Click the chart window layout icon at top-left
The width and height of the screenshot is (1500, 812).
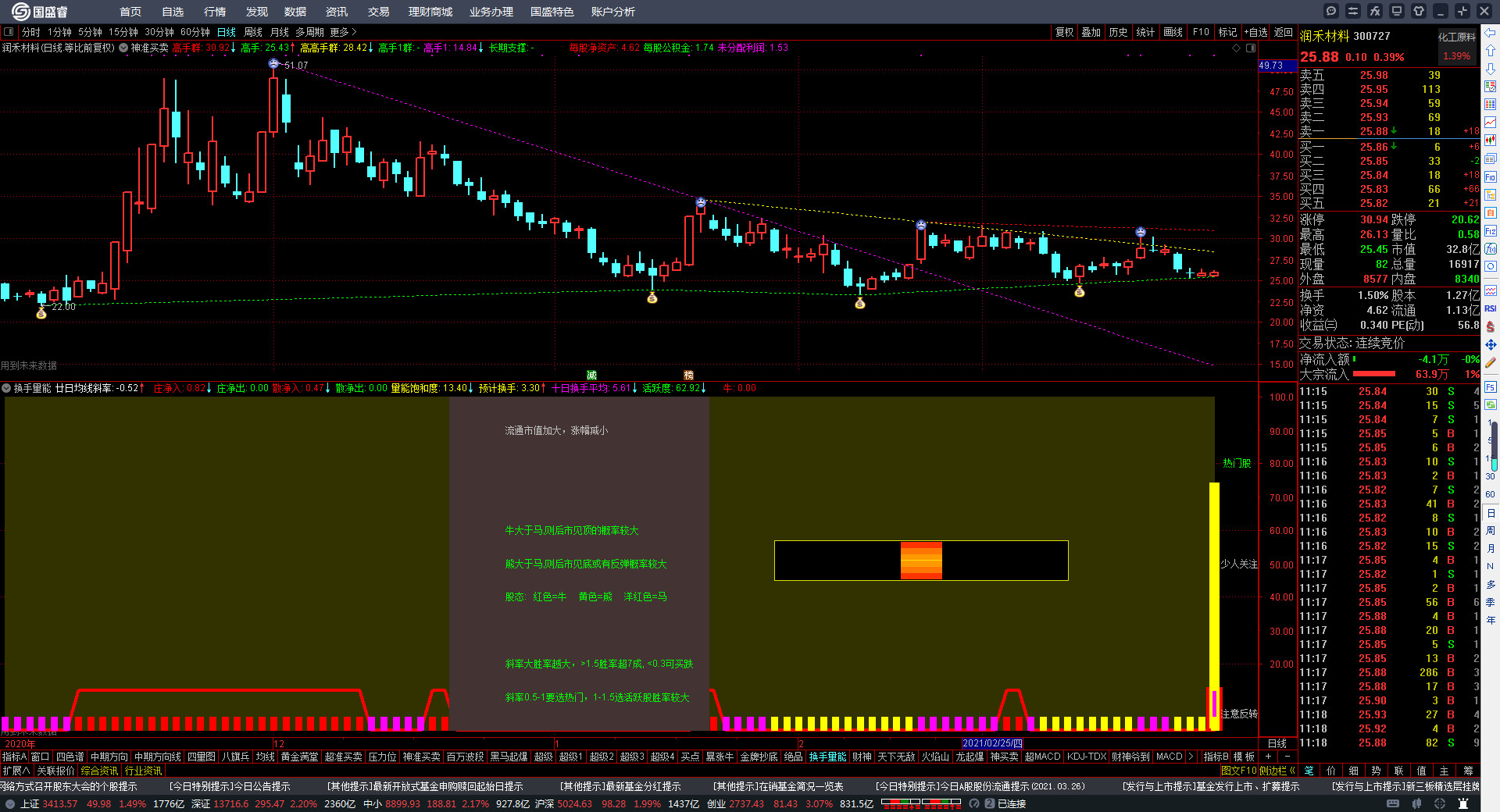pos(9,32)
